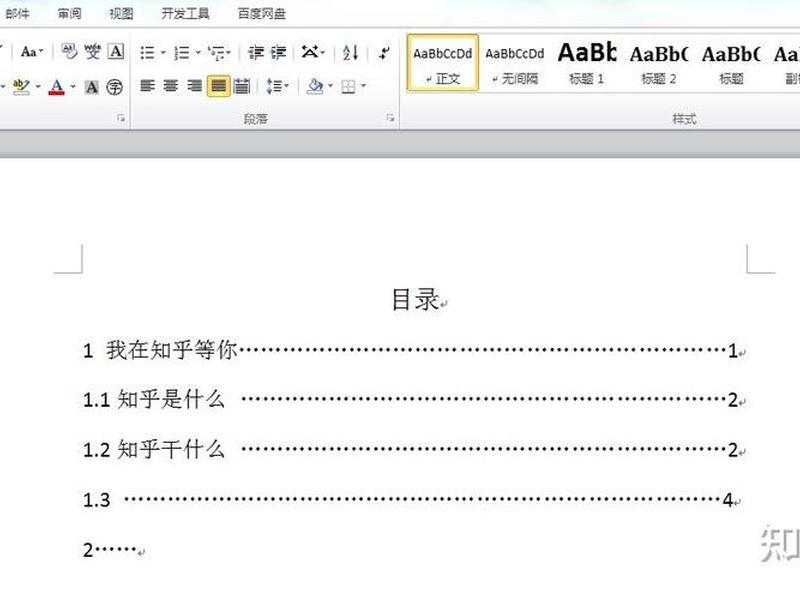Click the entry '1.2 知乎干什么'
The width and height of the screenshot is (800, 600).
tap(154, 449)
